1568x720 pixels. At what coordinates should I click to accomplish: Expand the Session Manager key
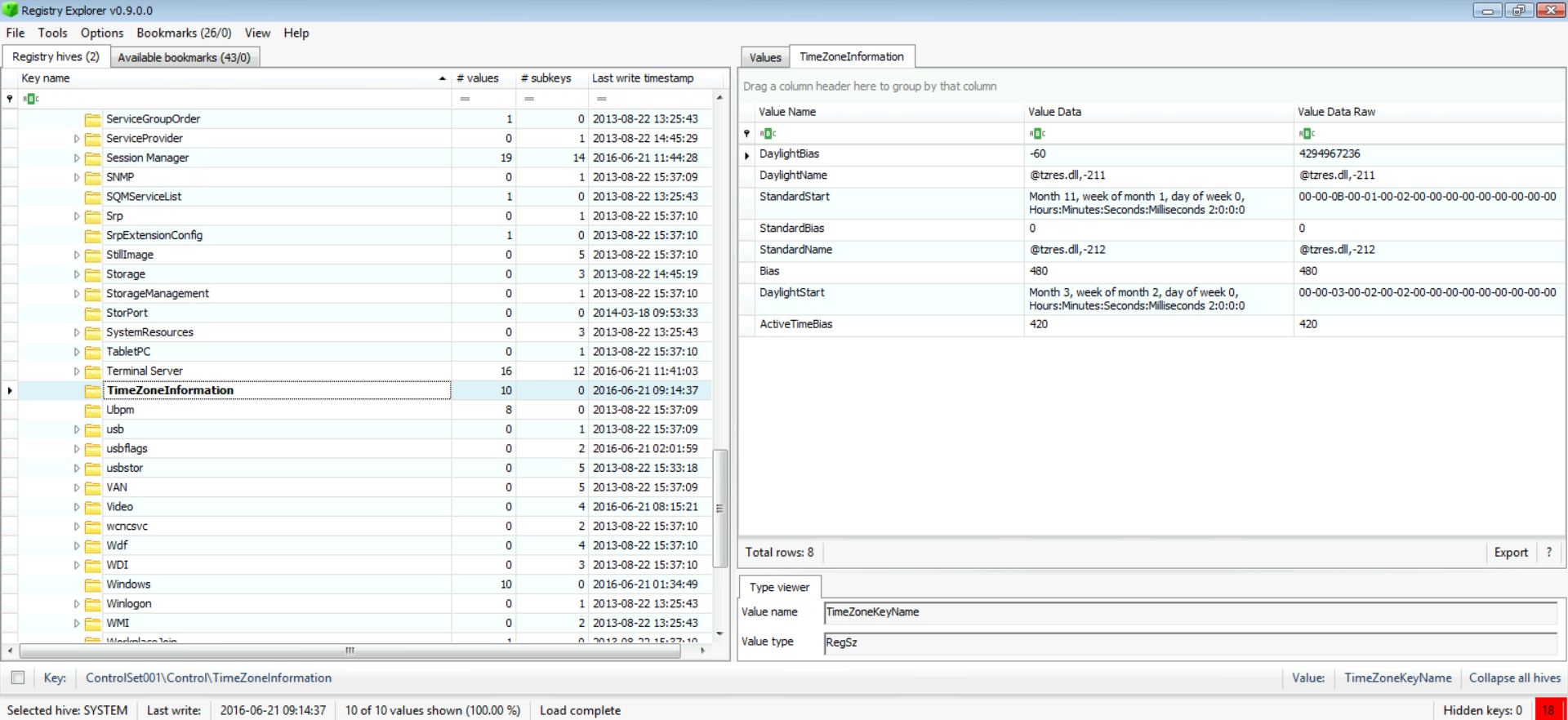[77, 158]
